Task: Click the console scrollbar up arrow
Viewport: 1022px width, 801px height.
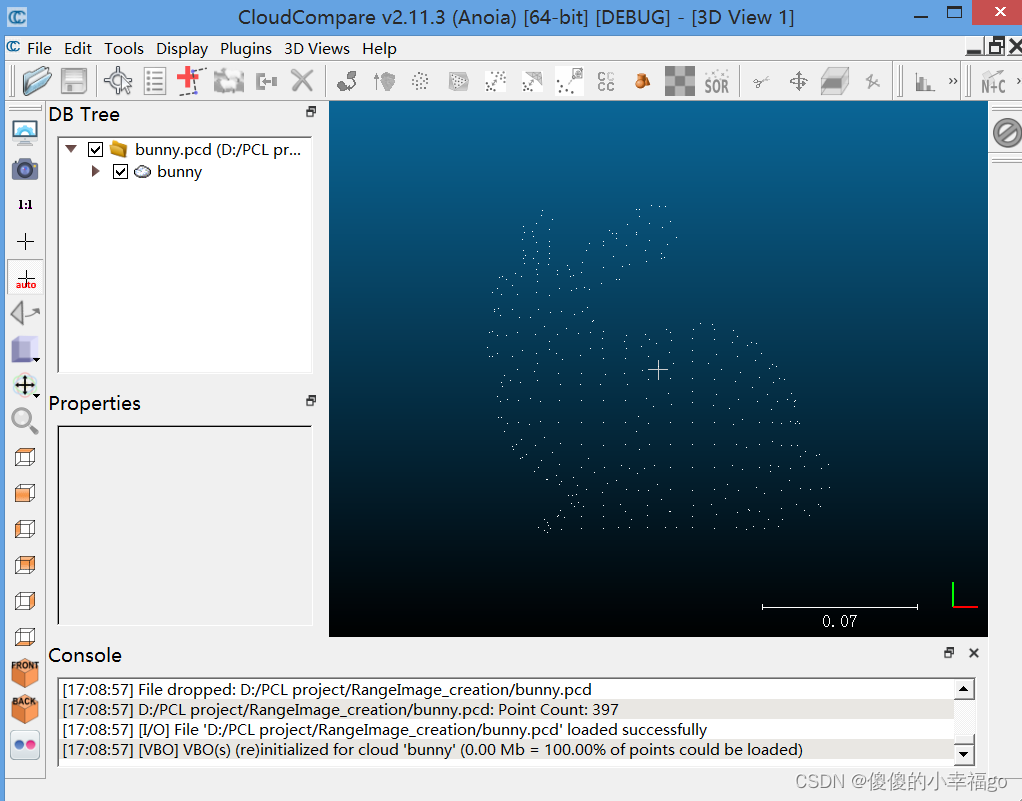Action: tap(963, 689)
